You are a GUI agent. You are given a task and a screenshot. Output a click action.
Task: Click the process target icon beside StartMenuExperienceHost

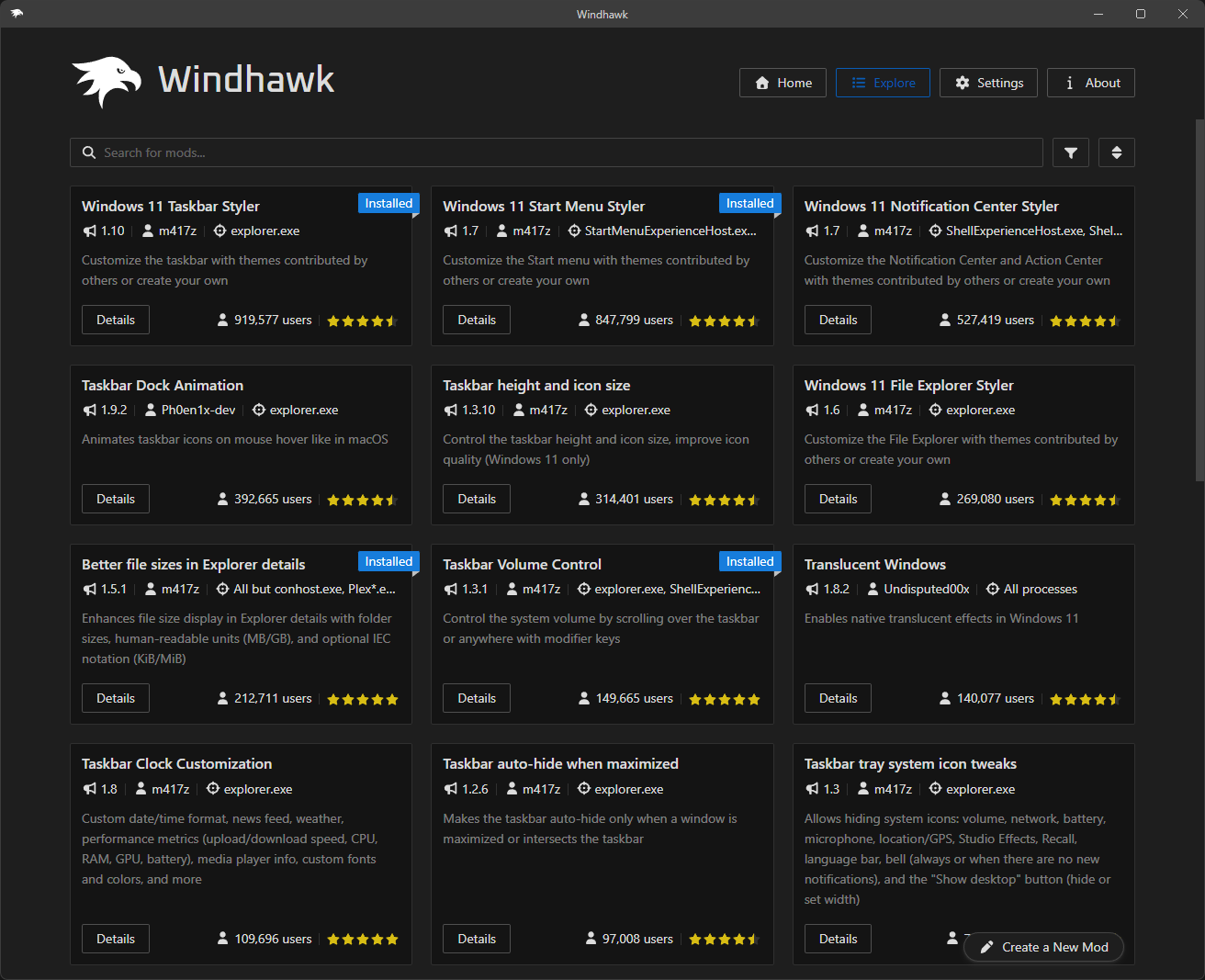[574, 231]
